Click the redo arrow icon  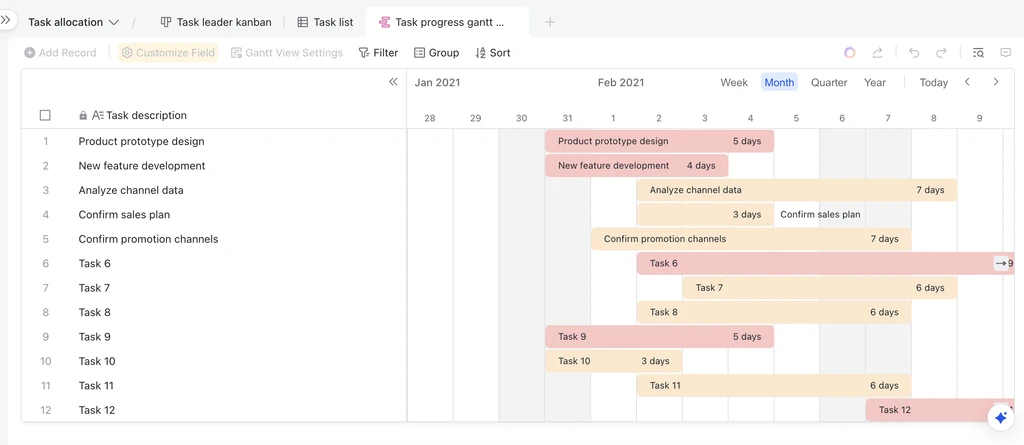click(x=941, y=53)
